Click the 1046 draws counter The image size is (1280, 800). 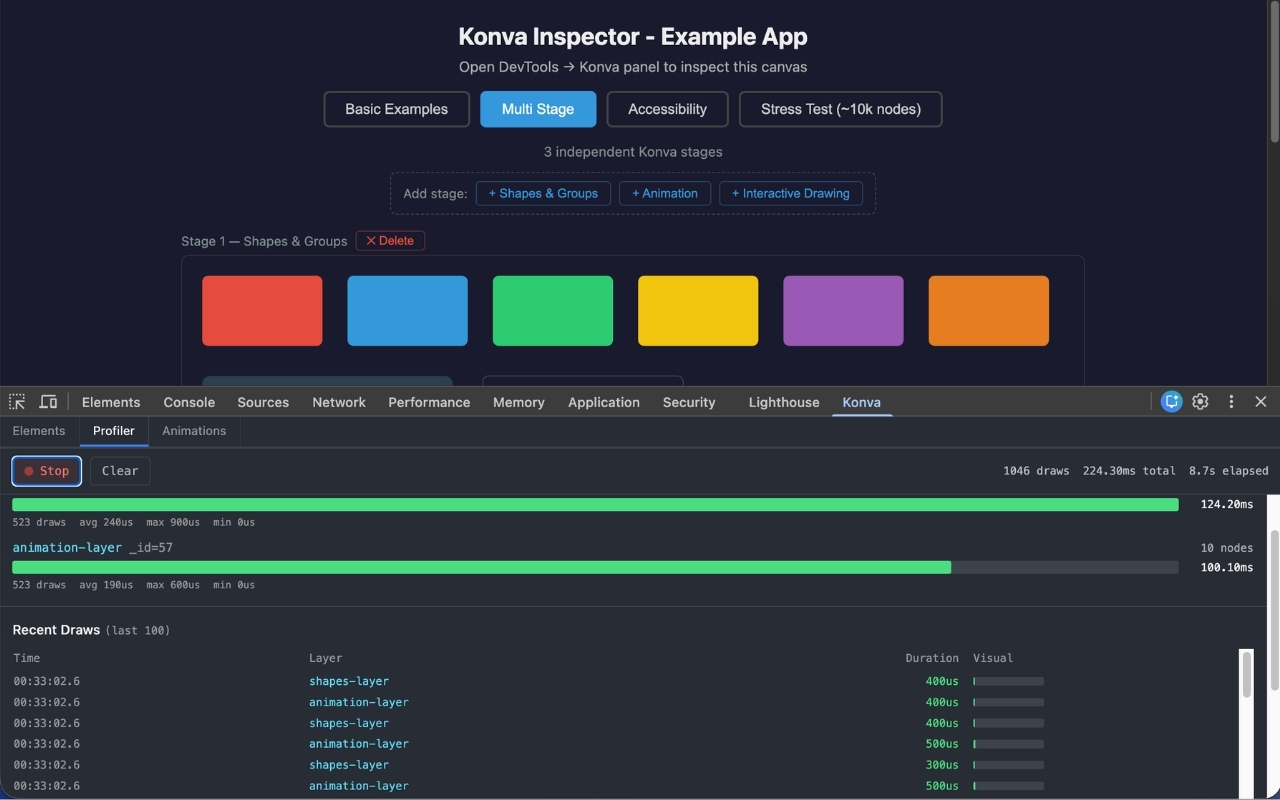pos(1036,471)
